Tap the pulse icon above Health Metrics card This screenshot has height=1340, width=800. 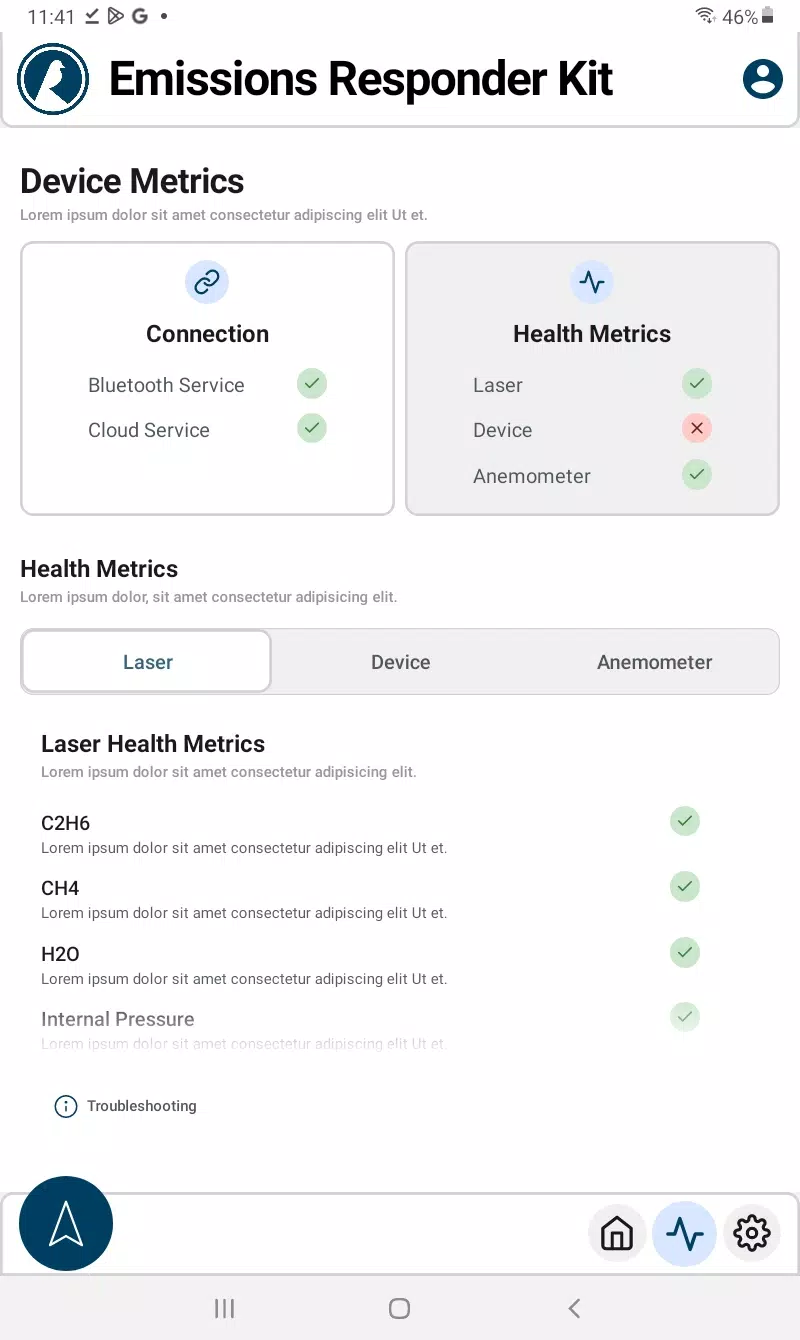click(592, 282)
